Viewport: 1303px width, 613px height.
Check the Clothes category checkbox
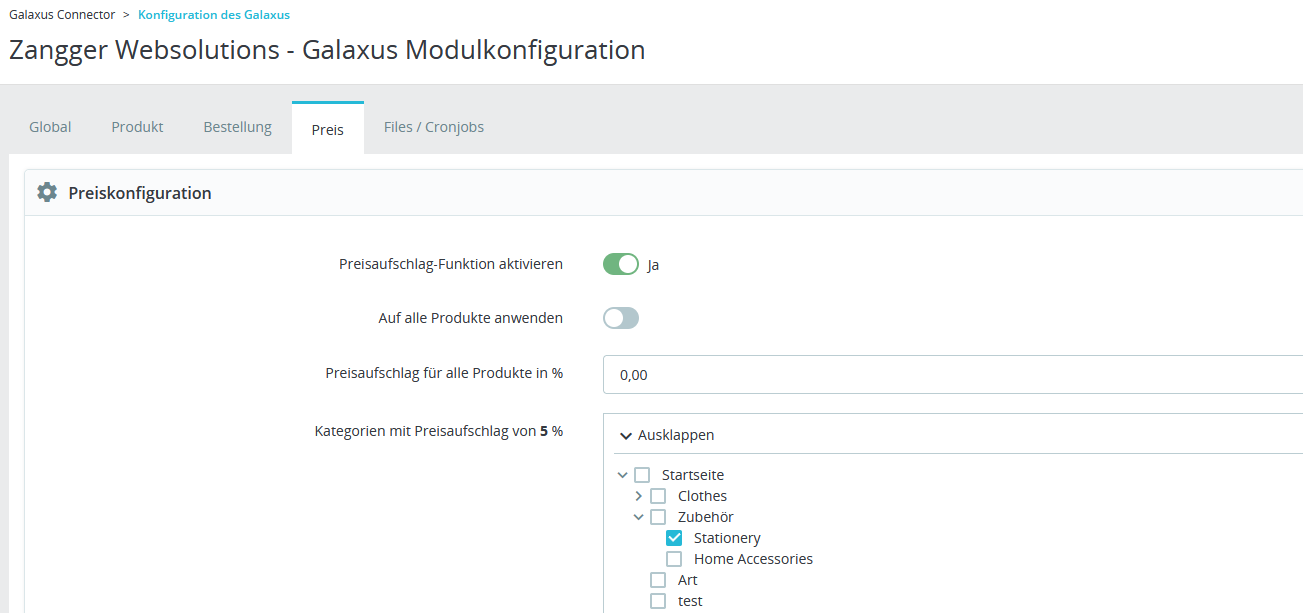point(658,496)
